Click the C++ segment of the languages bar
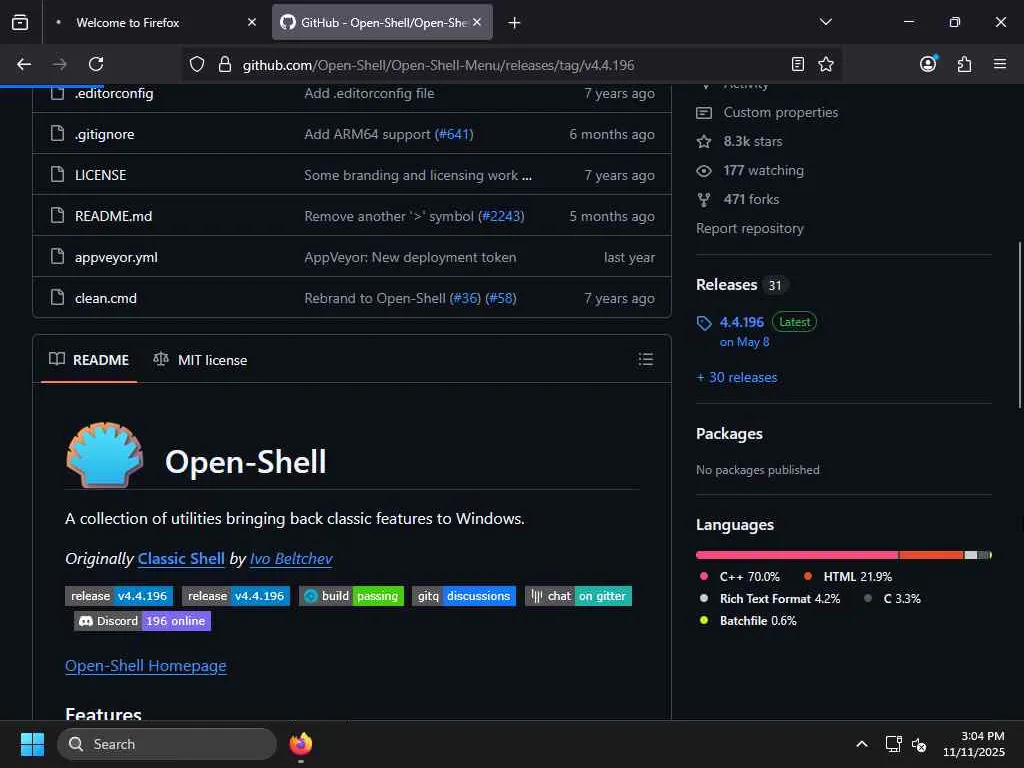1024x768 pixels. [x=797, y=555]
